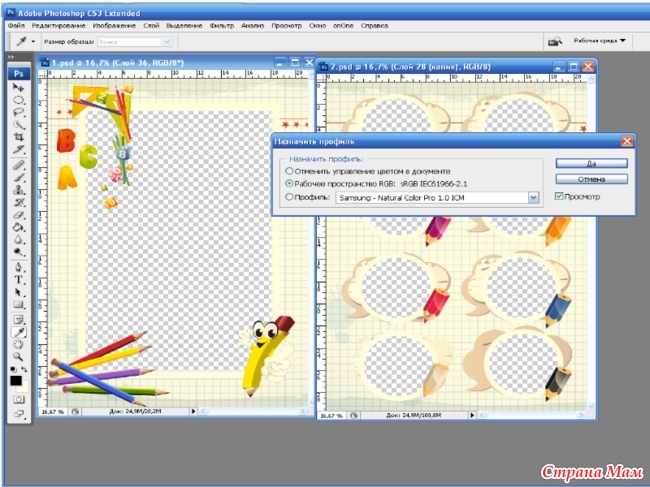Click the Bridge icon in options bar

(x=552, y=41)
